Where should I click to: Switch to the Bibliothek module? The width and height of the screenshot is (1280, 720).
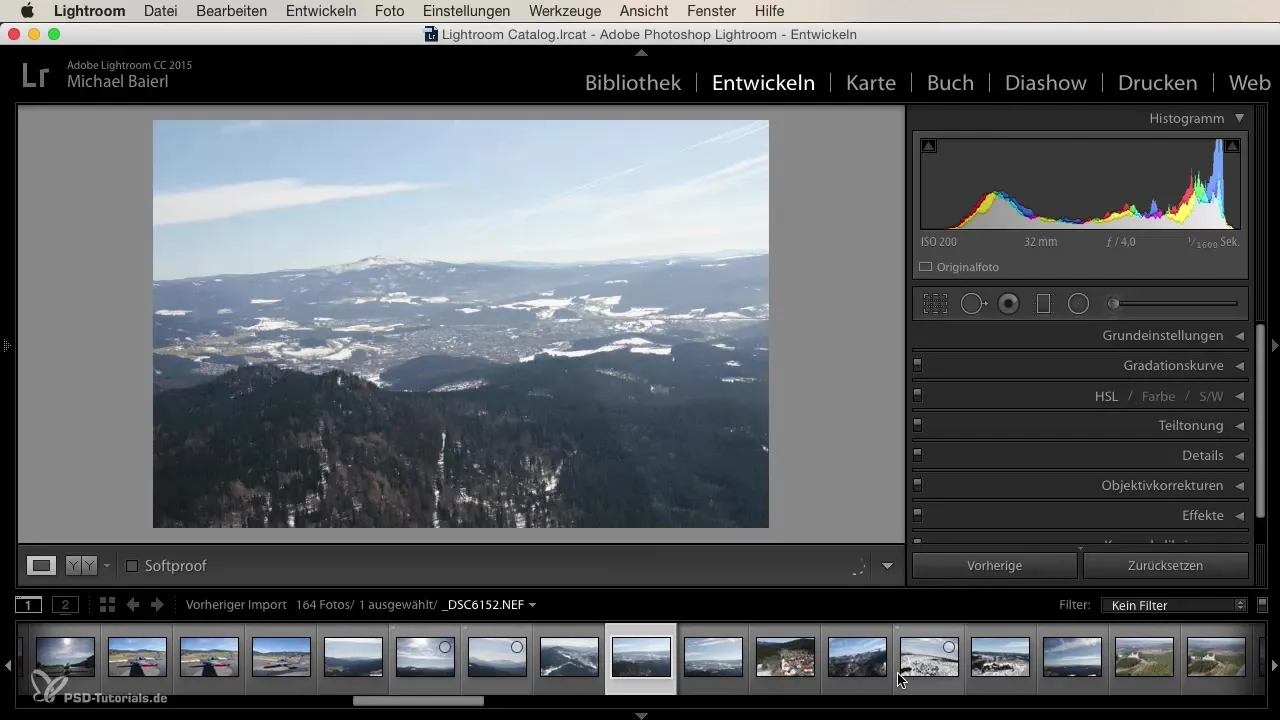(633, 83)
